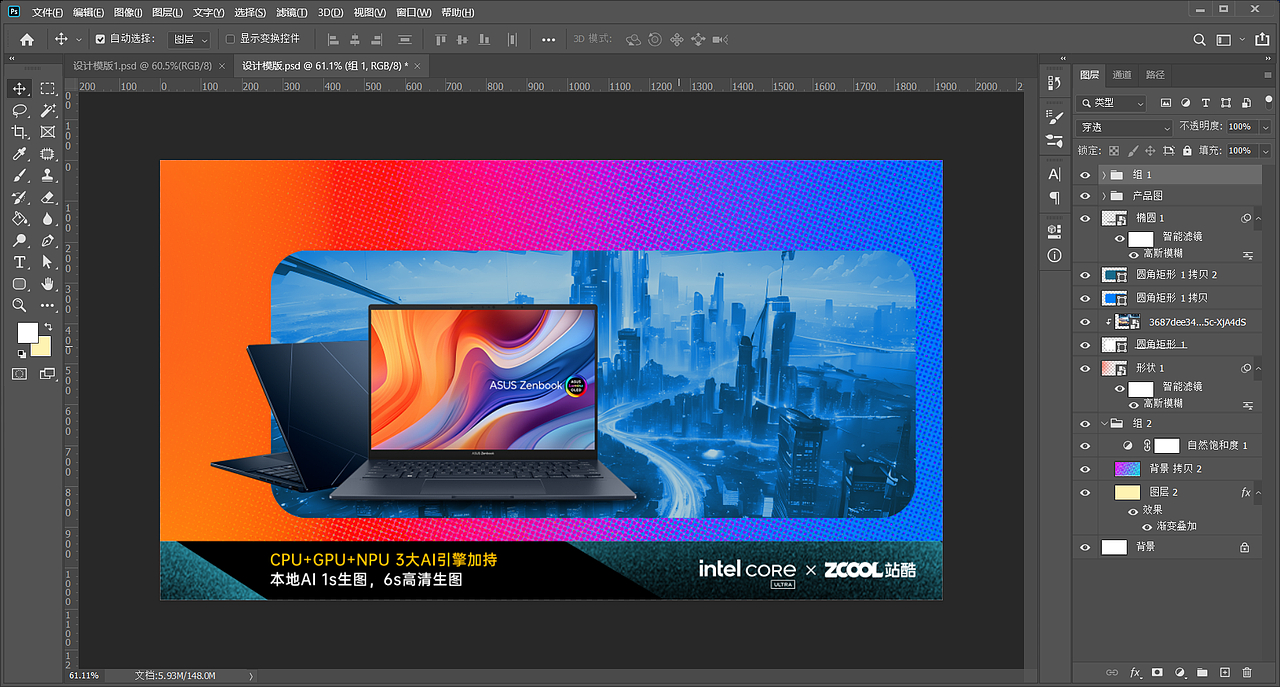This screenshot has height=687, width=1280.
Task: Open the Character panel icon
Action: pos(1054,174)
